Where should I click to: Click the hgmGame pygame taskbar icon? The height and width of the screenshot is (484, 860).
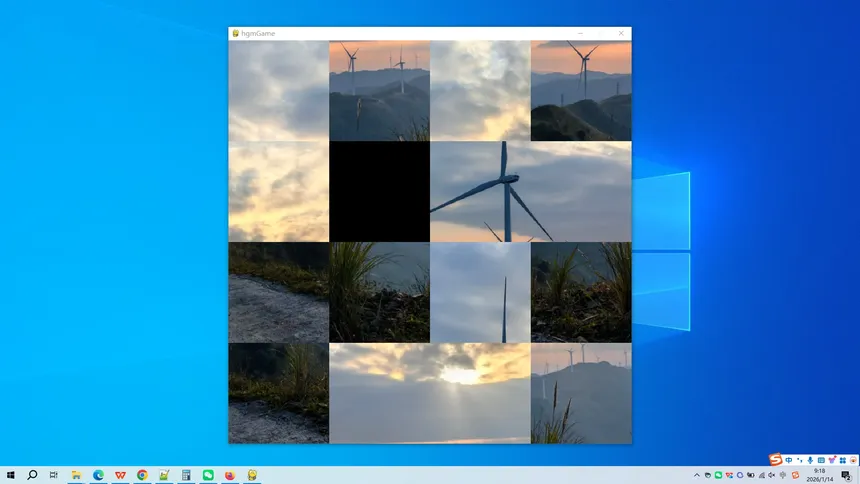click(252, 475)
